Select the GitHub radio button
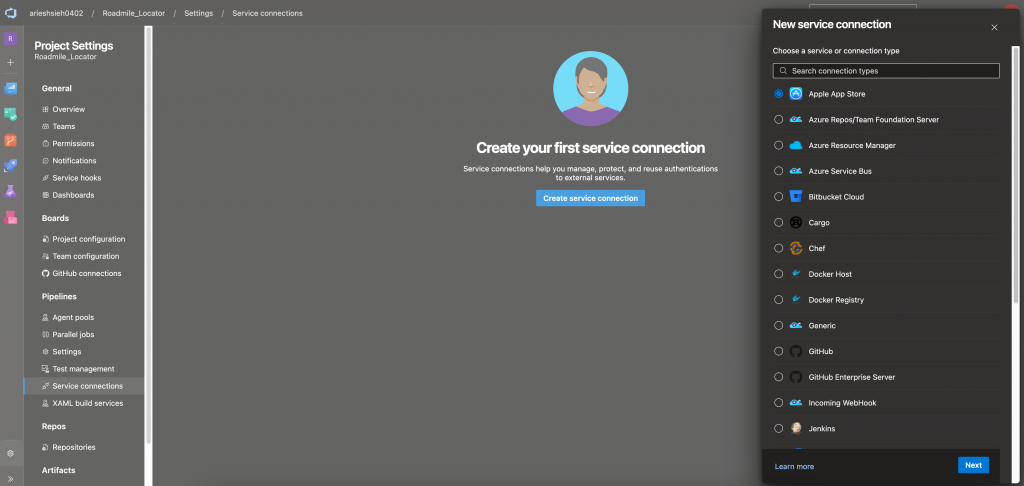 pos(778,351)
